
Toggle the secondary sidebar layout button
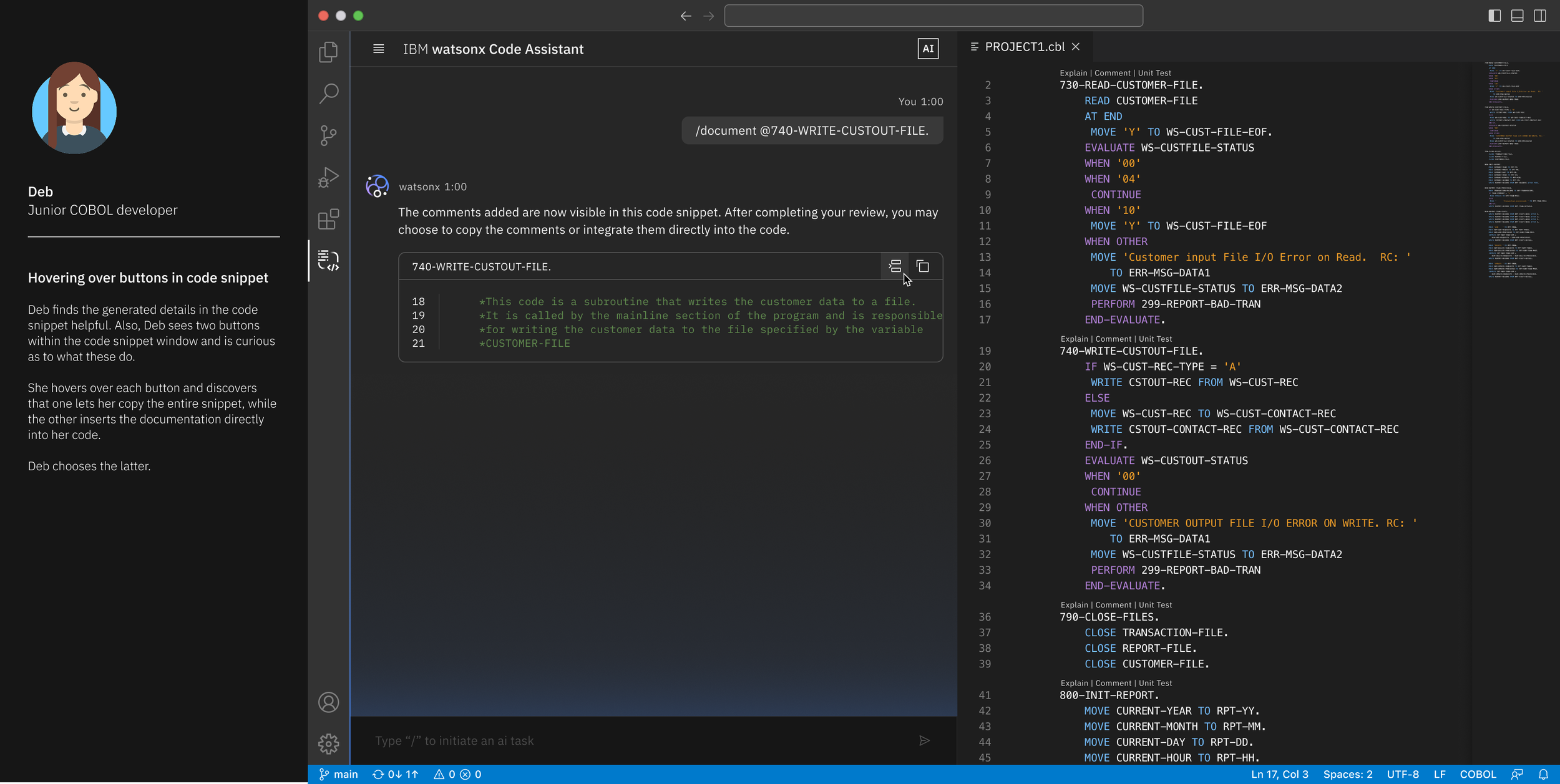point(1540,16)
